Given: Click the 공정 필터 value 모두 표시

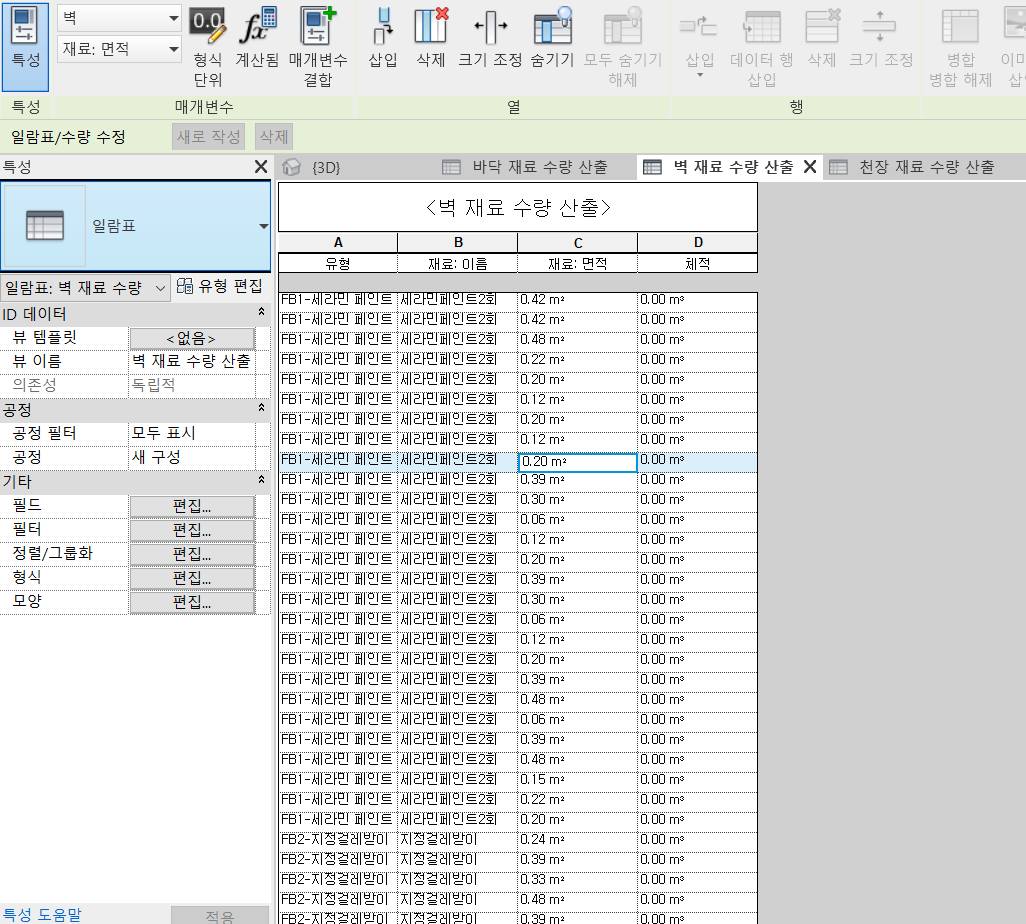Looking at the screenshot, I should 192,433.
